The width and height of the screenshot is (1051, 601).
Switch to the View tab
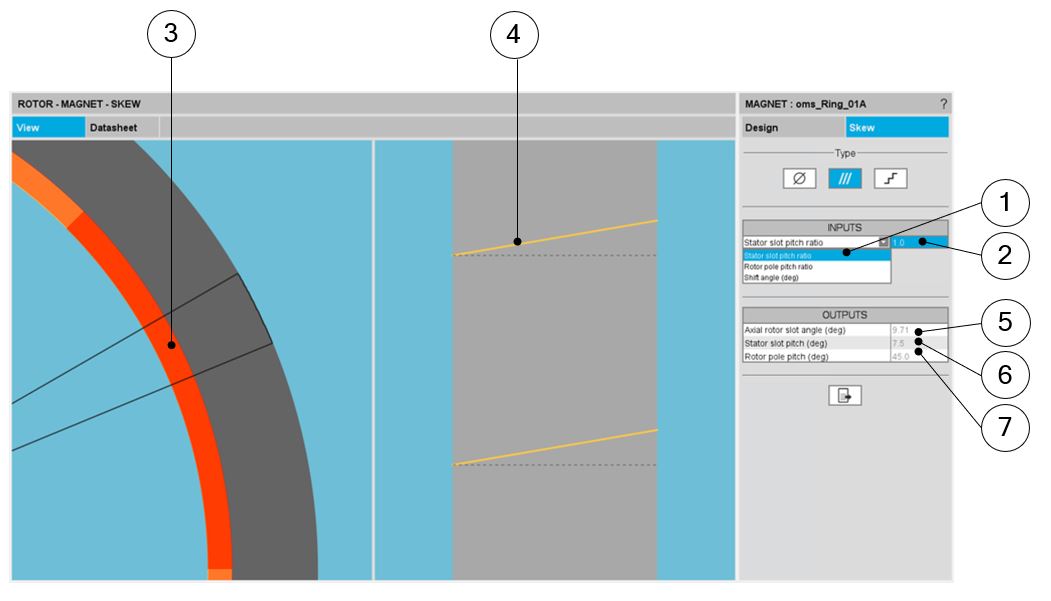coord(48,127)
